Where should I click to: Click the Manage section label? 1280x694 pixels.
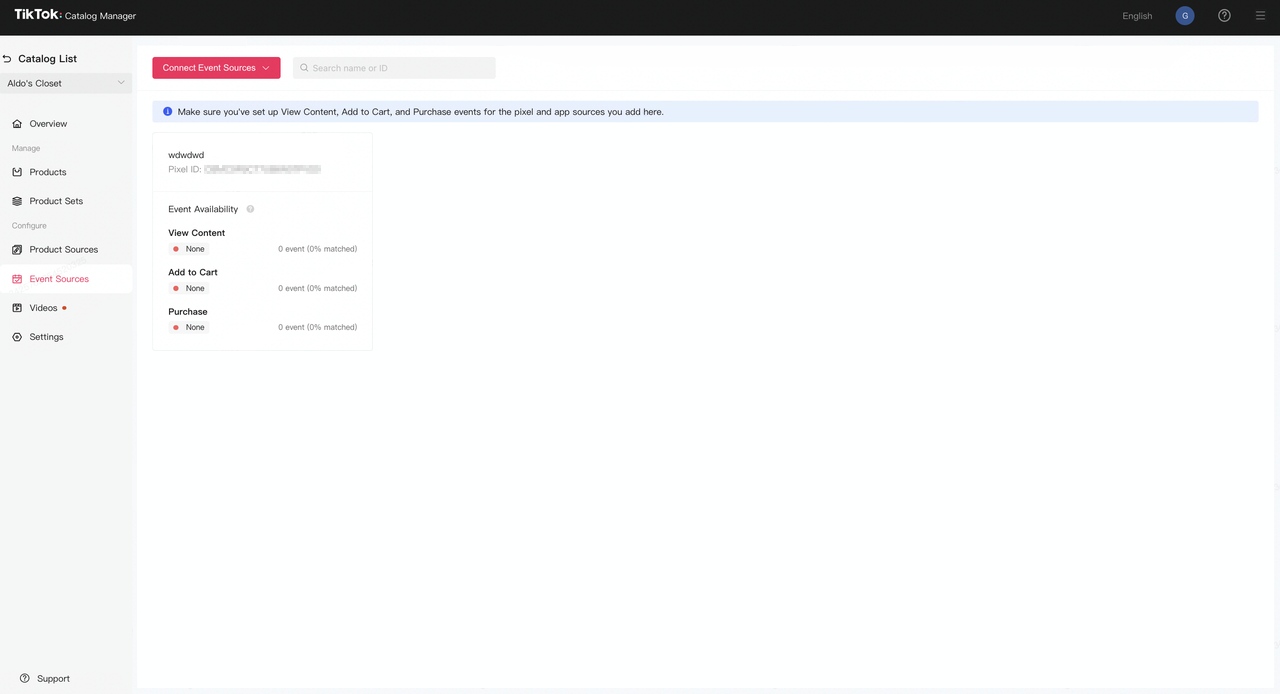[26, 148]
